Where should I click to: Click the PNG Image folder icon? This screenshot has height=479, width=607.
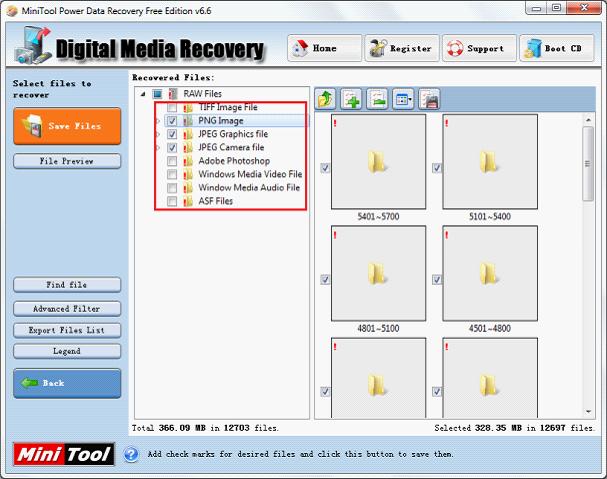[188, 121]
